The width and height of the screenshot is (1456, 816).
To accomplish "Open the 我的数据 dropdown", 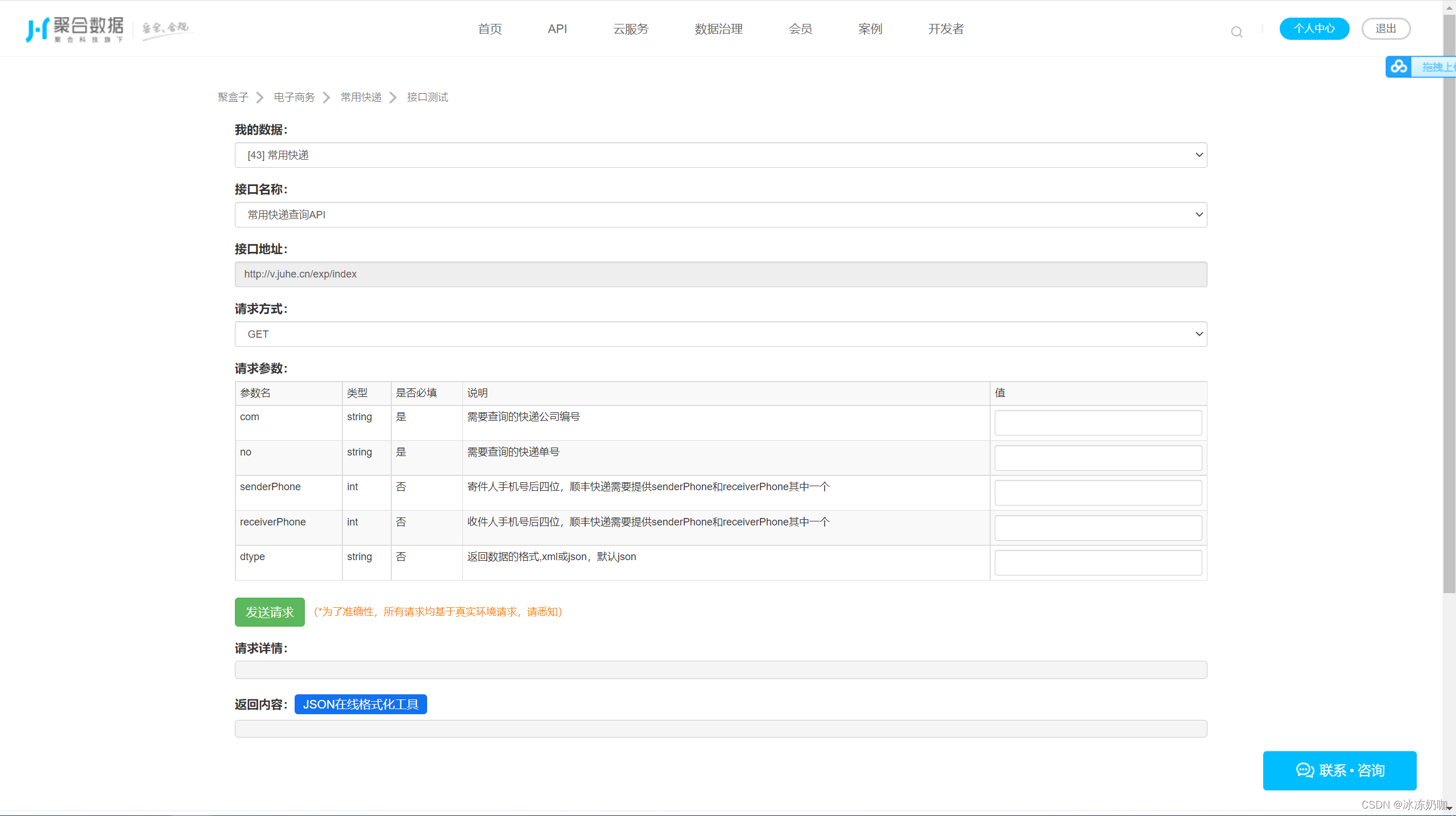I will (721, 155).
